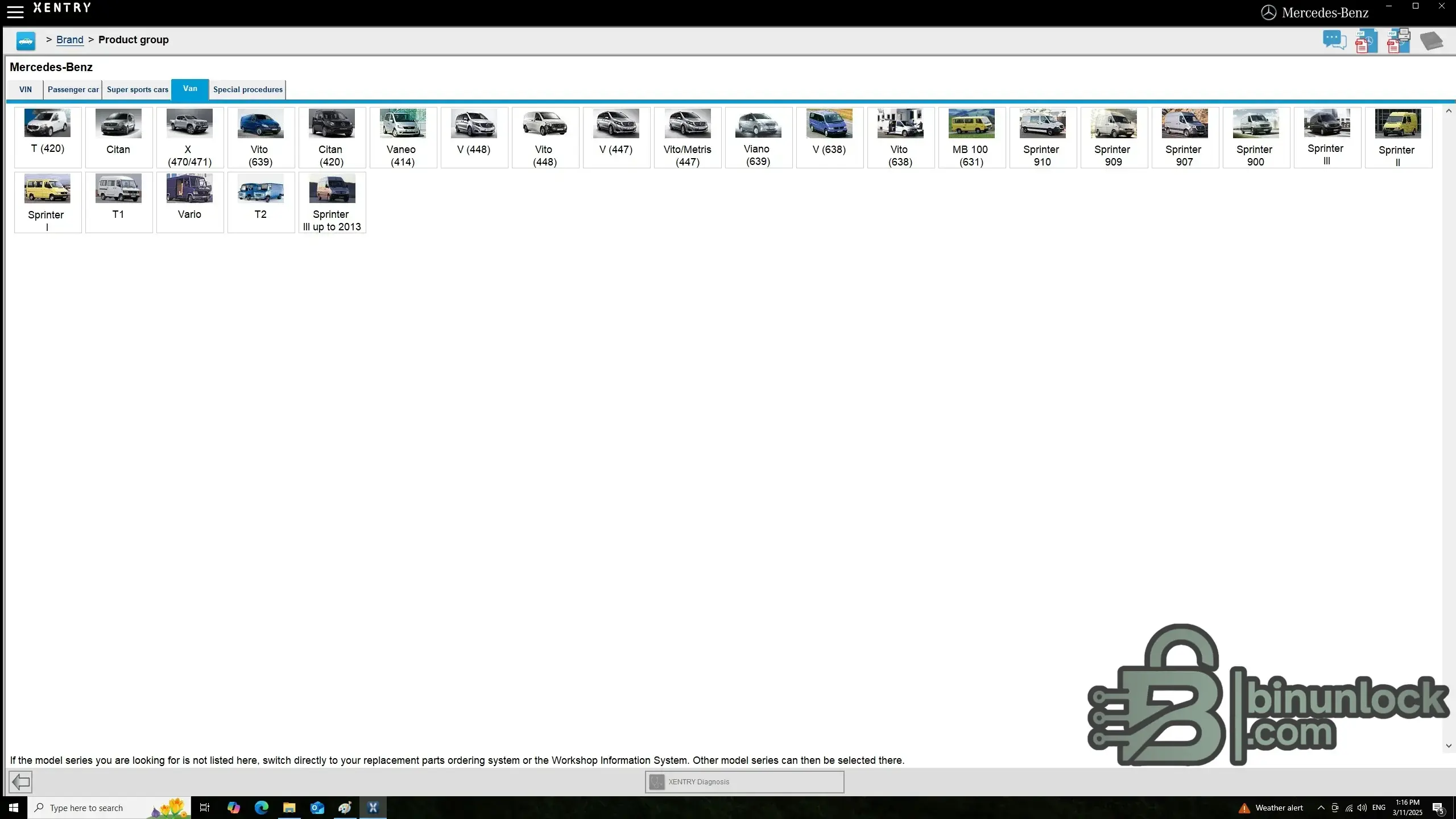Choose the Viano (639) model
The image size is (1456, 819).
pyautogui.click(x=759, y=138)
